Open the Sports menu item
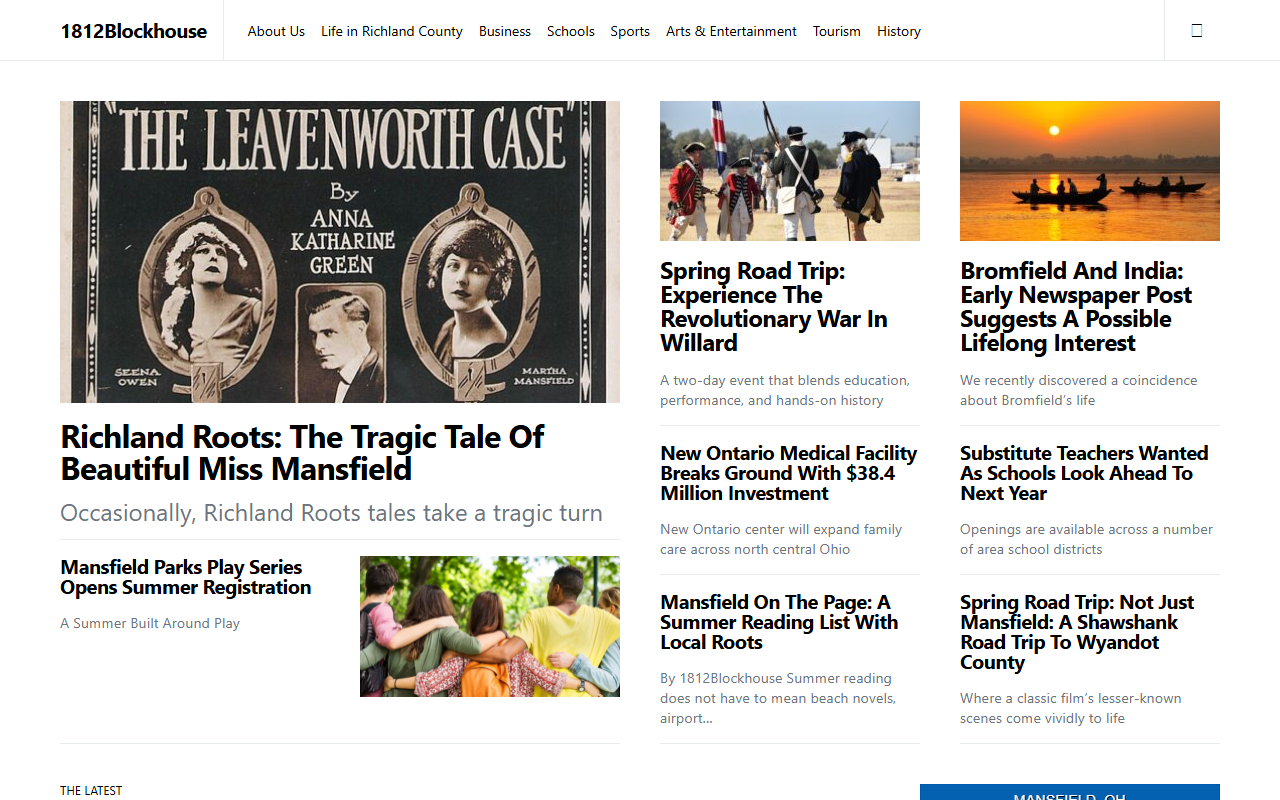 [x=630, y=31]
